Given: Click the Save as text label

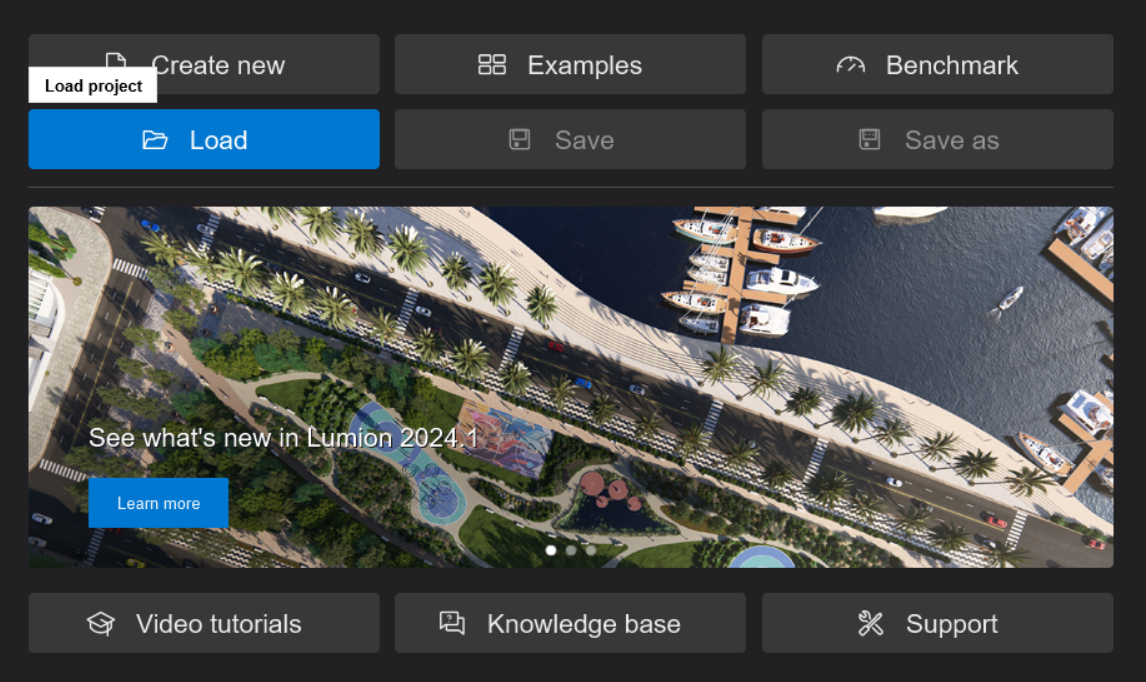Looking at the screenshot, I should click(x=951, y=140).
